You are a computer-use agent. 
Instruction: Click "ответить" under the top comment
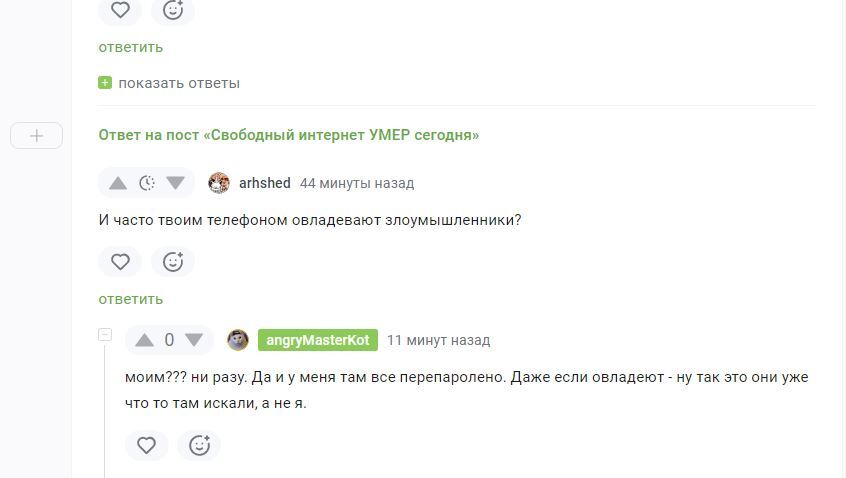click(x=130, y=47)
